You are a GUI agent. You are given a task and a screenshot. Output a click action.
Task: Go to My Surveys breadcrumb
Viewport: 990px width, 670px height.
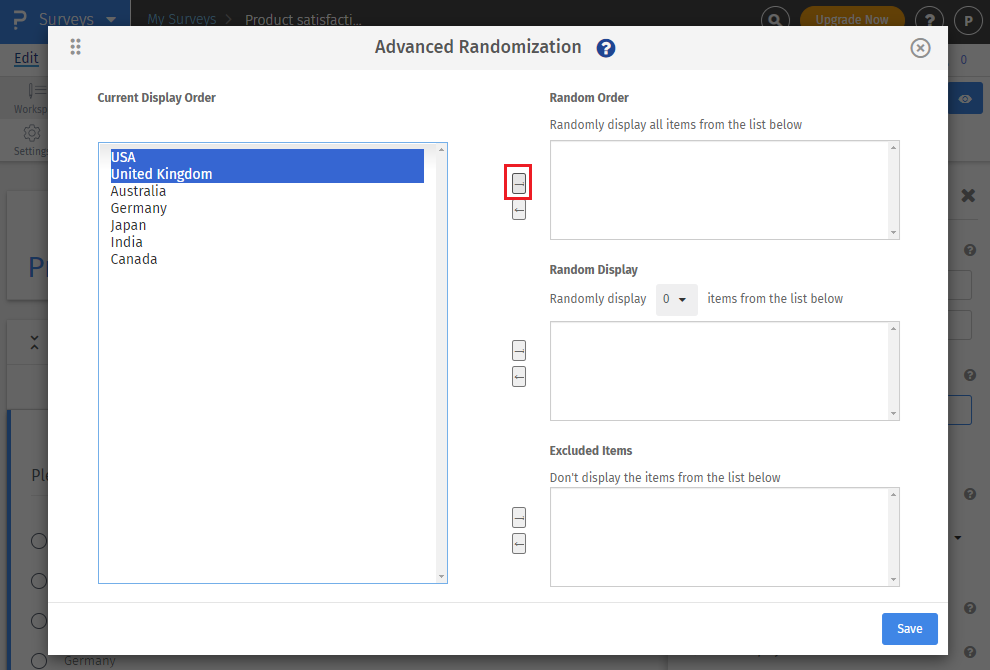click(x=181, y=19)
